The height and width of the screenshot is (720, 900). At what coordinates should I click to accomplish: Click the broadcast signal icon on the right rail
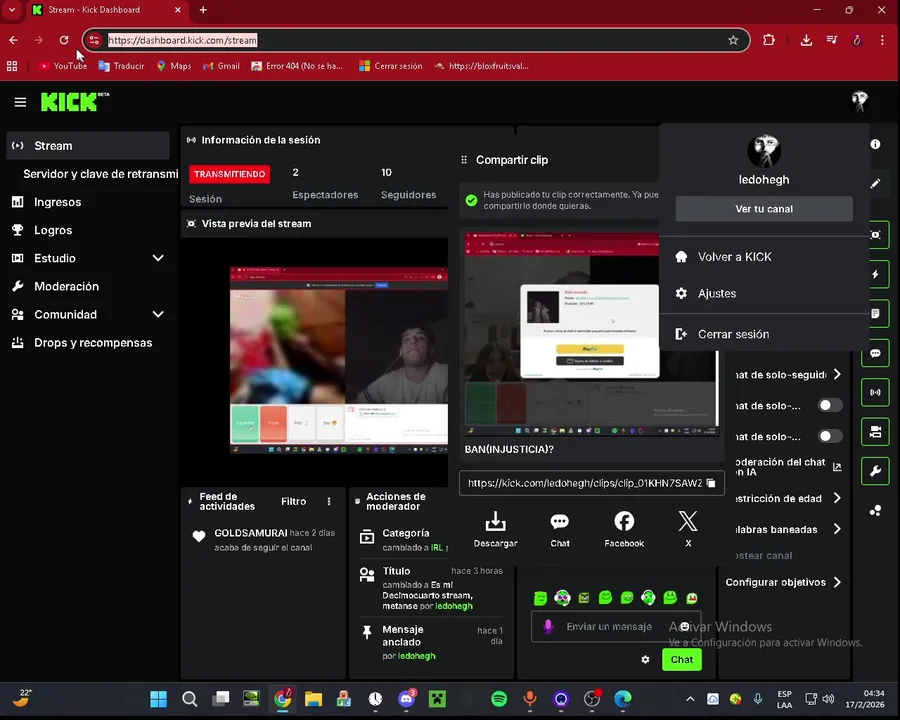[x=875, y=393]
